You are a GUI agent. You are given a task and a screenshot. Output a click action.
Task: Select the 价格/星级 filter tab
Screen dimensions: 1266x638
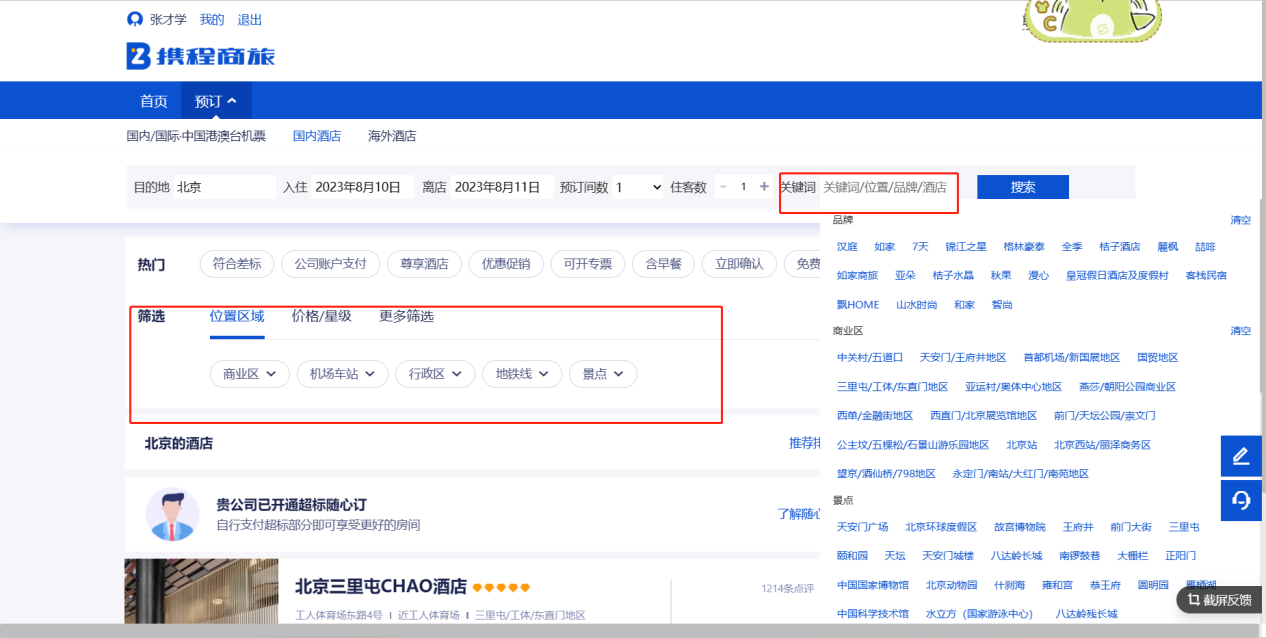pos(322,316)
